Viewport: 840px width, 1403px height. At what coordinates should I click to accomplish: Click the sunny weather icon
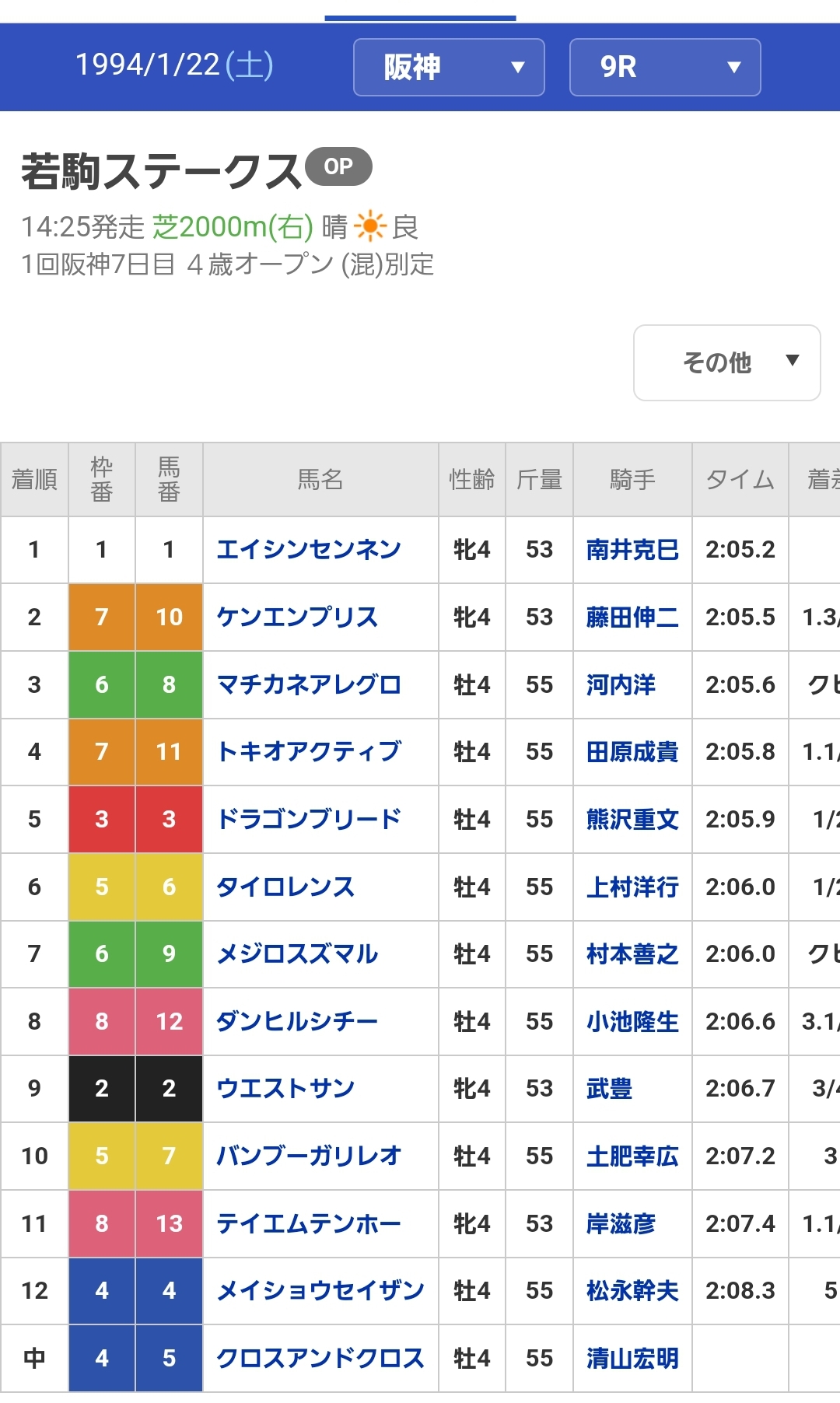369,226
